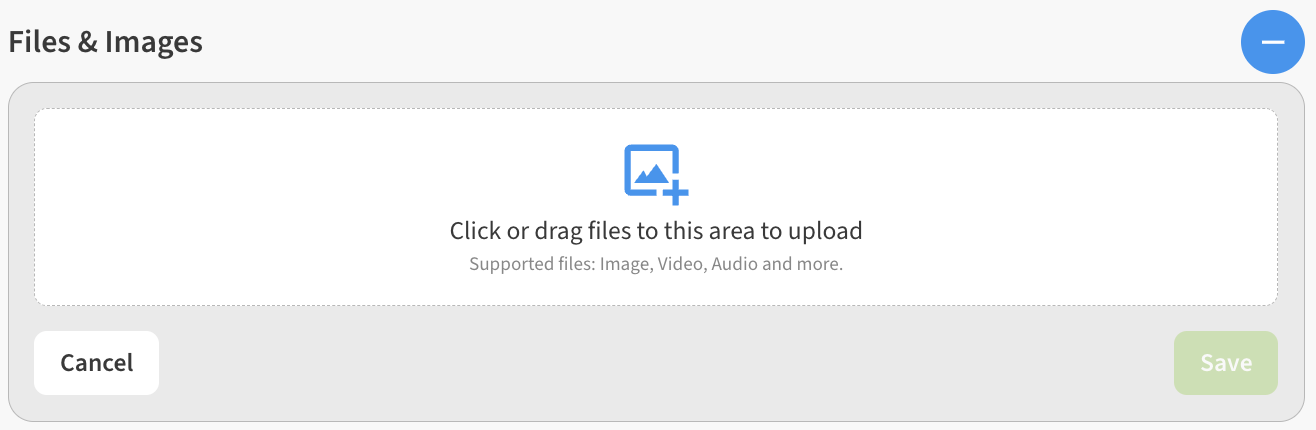Image resolution: width=1316 pixels, height=430 pixels.
Task: Click the faded Save button at right
Action: [1226, 363]
